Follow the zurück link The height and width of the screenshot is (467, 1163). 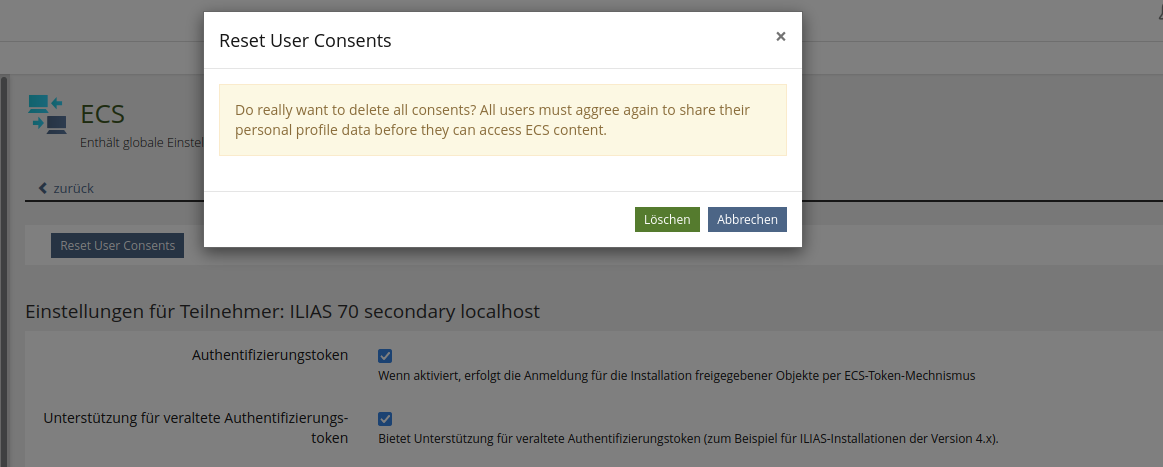coord(73,188)
